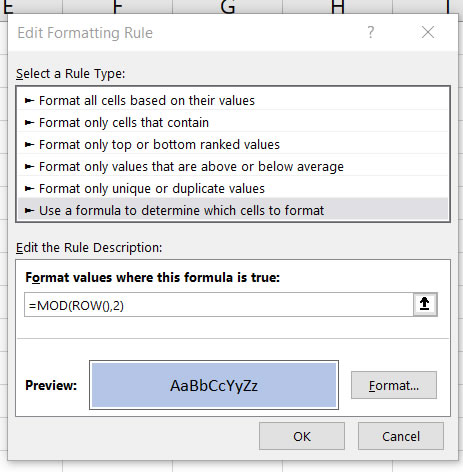Click into the =MOD(ROW(),2) formula field
Image resolution: width=463 pixels, height=472 pixels.
(x=219, y=305)
